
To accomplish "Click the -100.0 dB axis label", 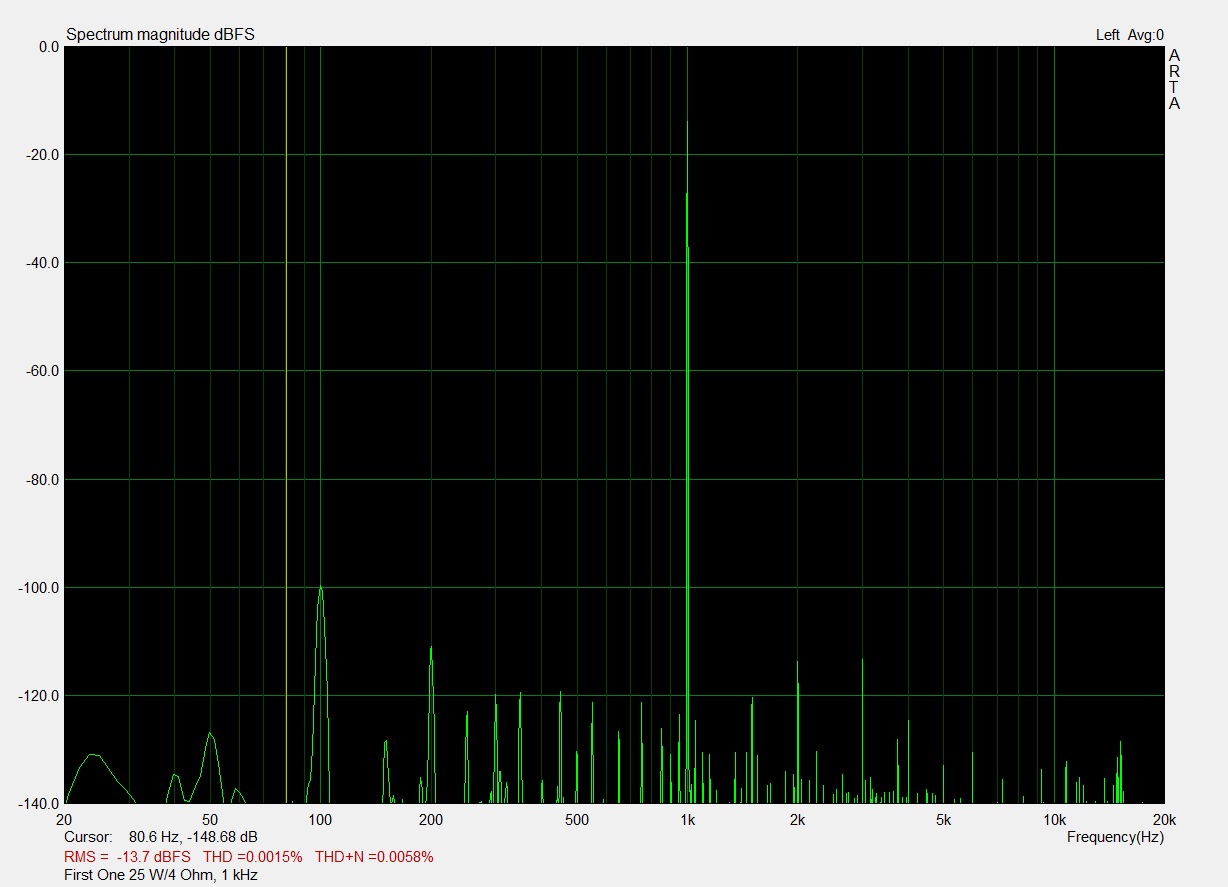I will (x=38, y=587).
